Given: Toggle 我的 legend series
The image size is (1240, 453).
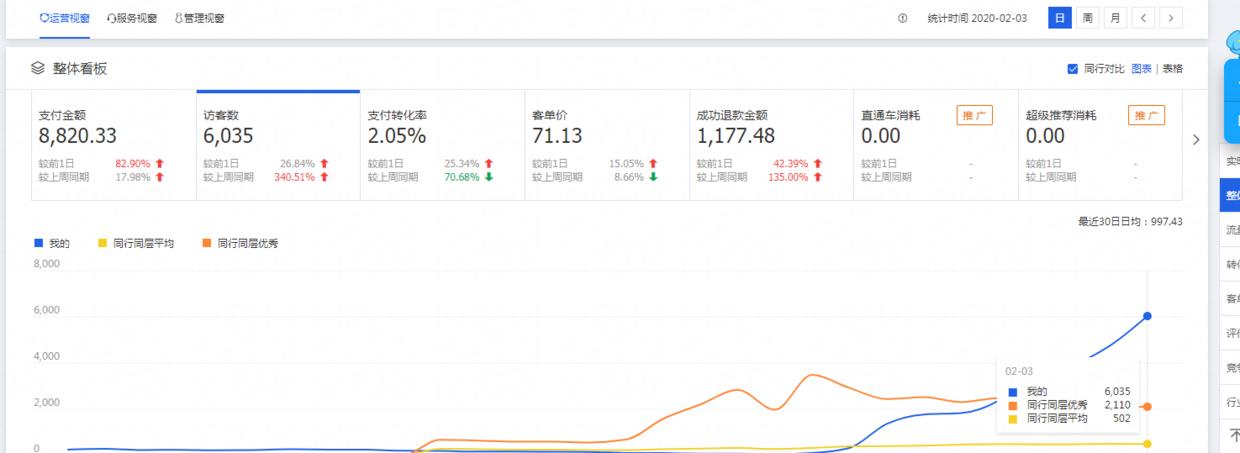Looking at the screenshot, I should click(x=53, y=243).
